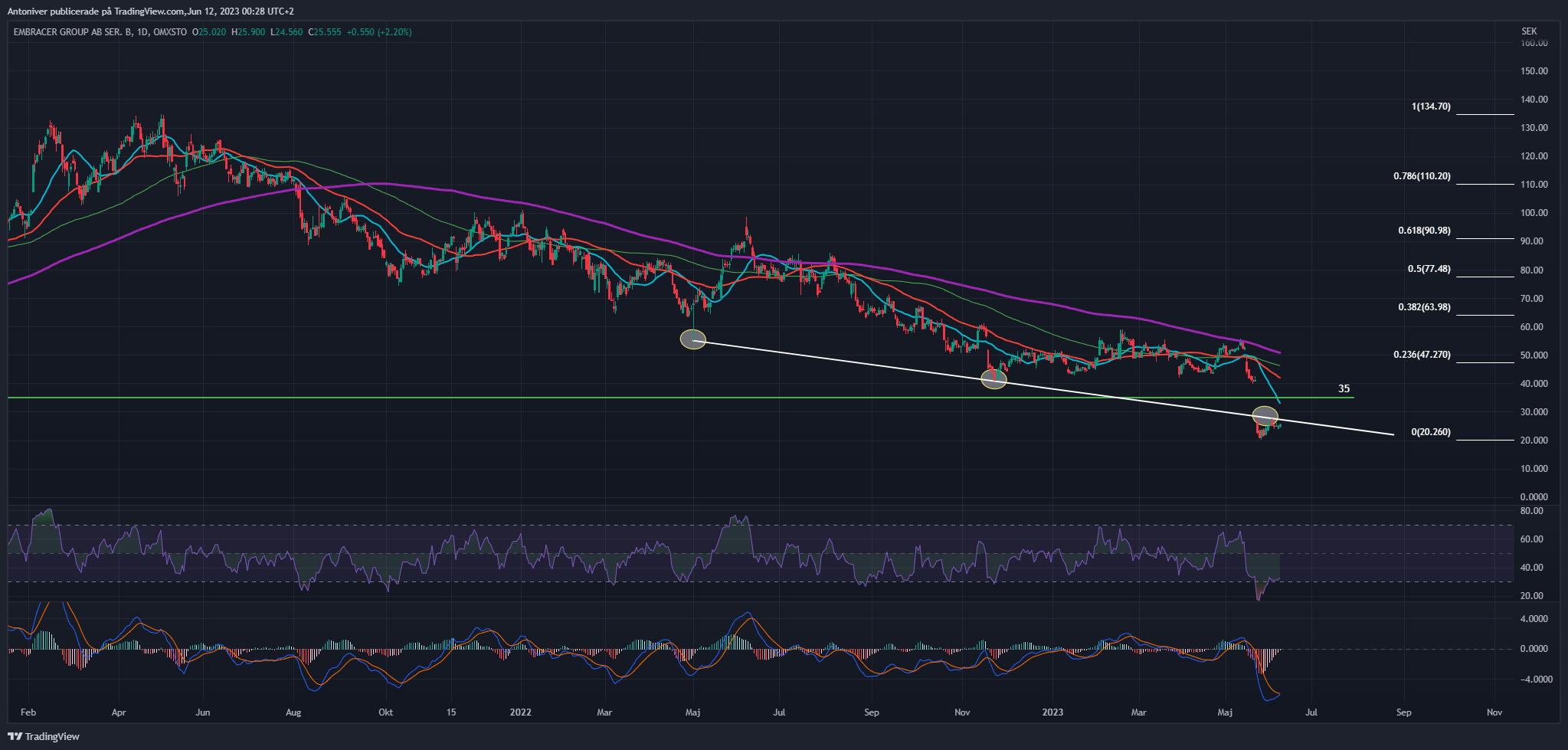Screen dimensions: 1568x750
Task: Click the 2022 year label on time axis
Action: click(520, 712)
